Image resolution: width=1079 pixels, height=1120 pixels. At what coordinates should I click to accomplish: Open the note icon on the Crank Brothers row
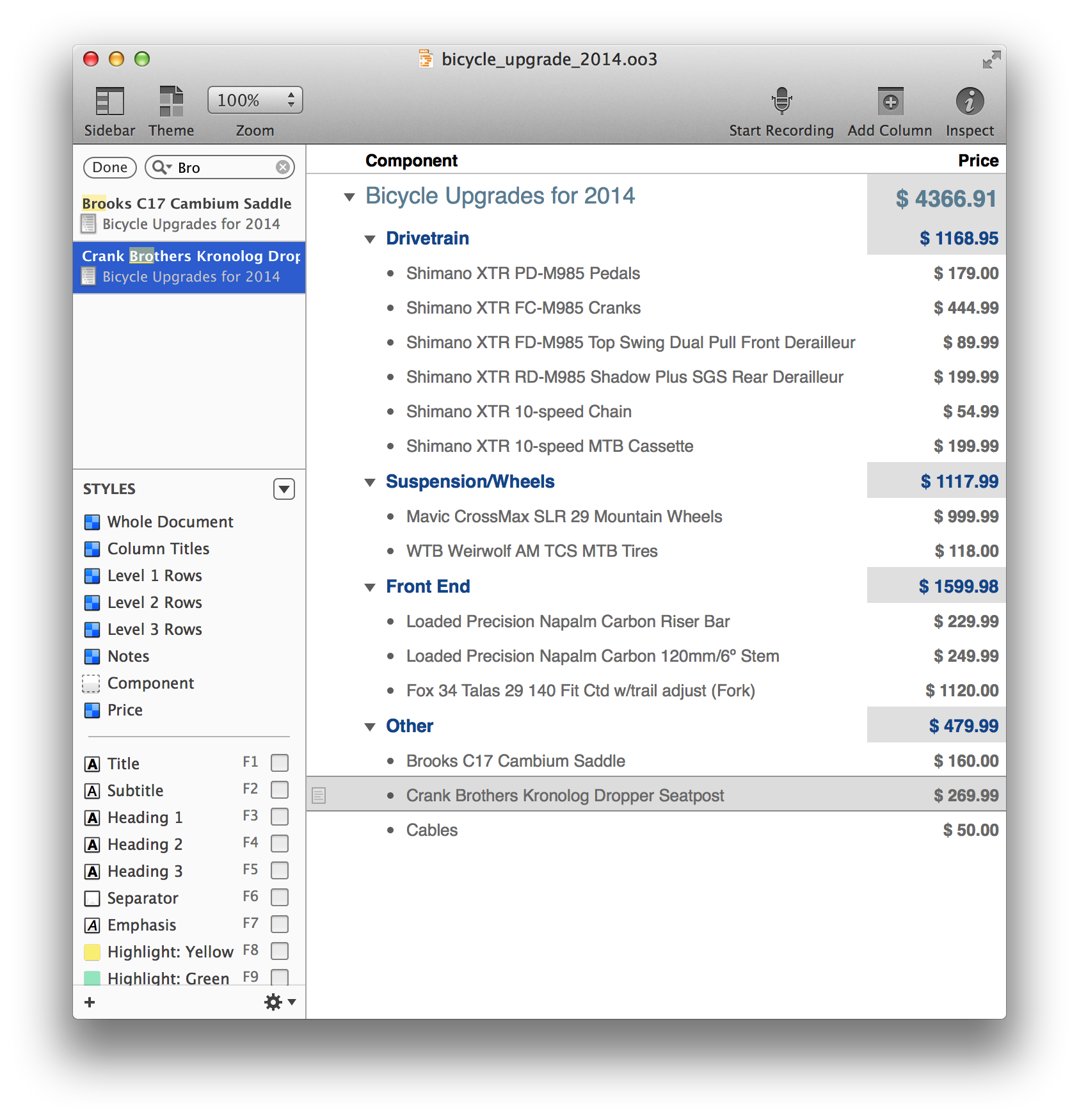tap(319, 796)
